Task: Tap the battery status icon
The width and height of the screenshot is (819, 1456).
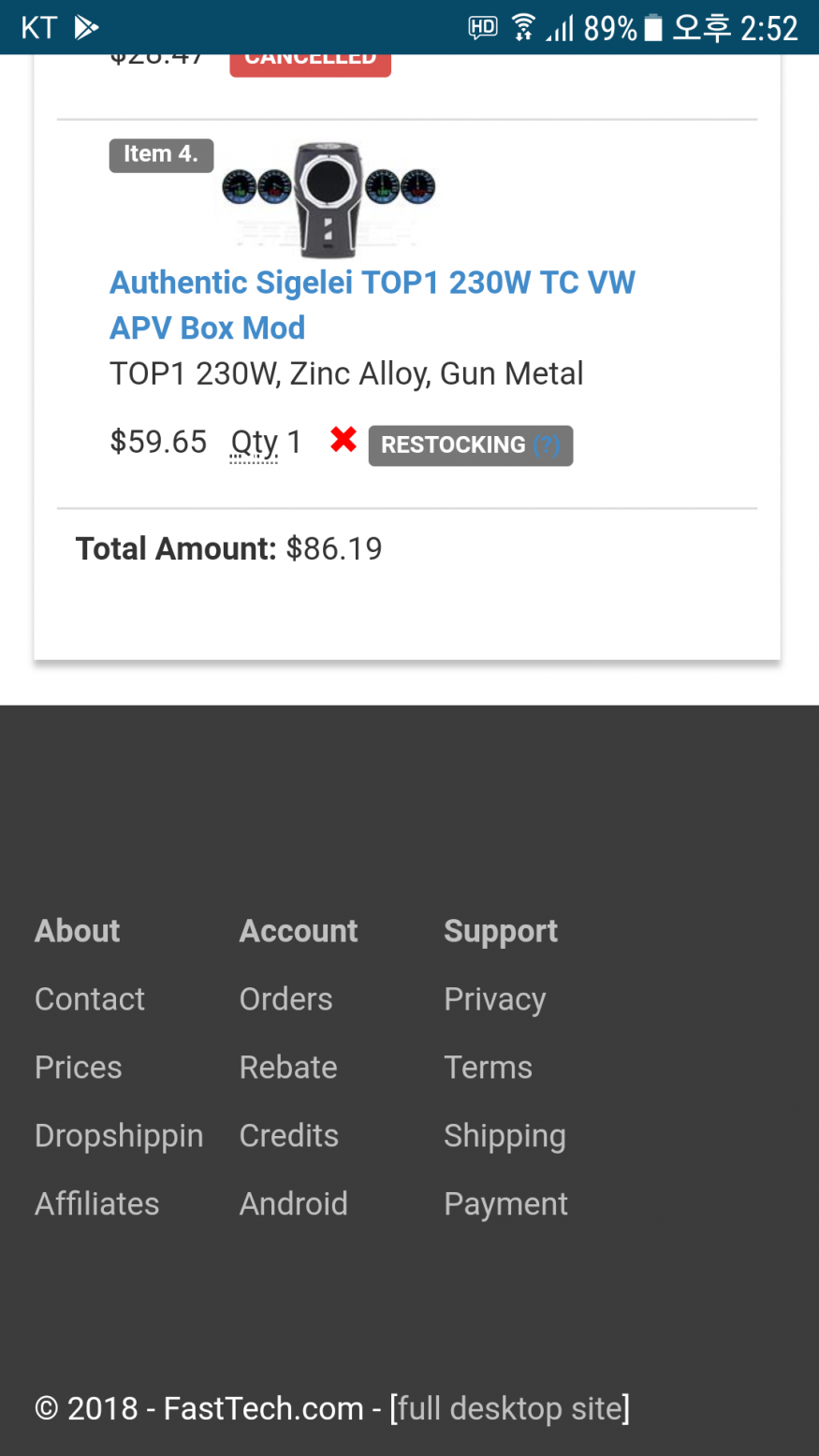Action: pyautogui.click(x=653, y=28)
